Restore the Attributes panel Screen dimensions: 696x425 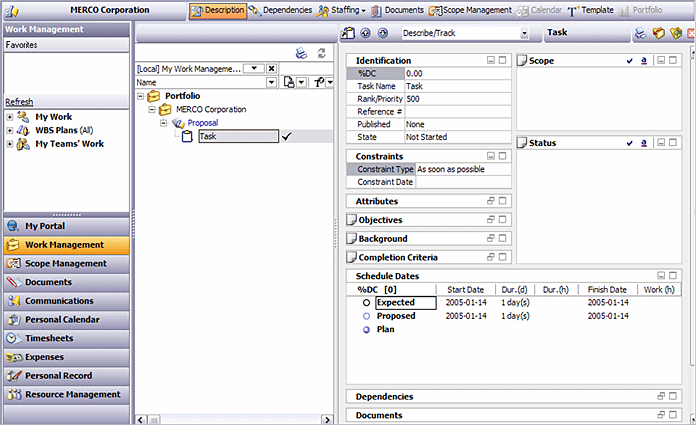coord(491,201)
